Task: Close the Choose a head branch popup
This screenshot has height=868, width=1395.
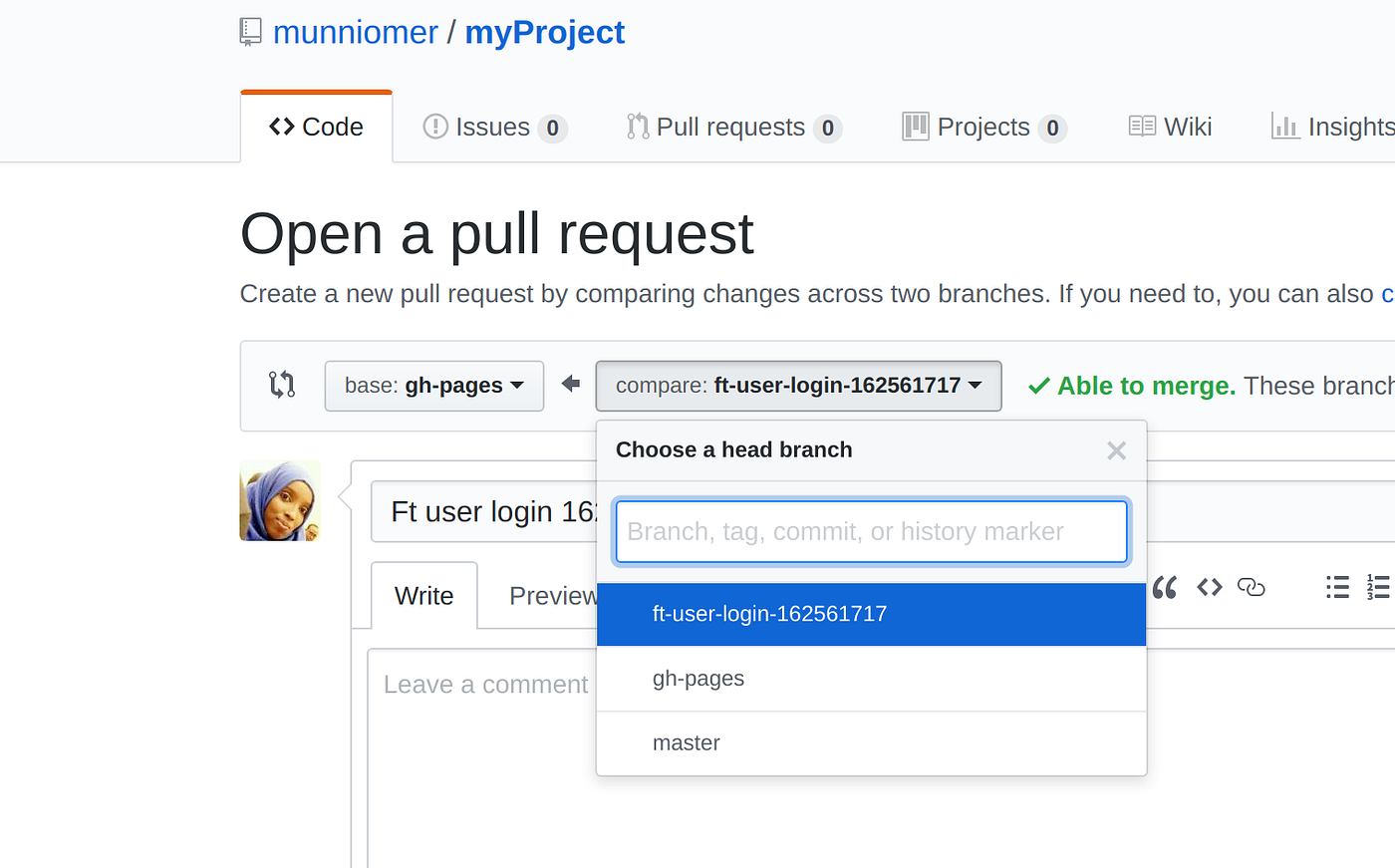Action: click(x=1115, y=450)
